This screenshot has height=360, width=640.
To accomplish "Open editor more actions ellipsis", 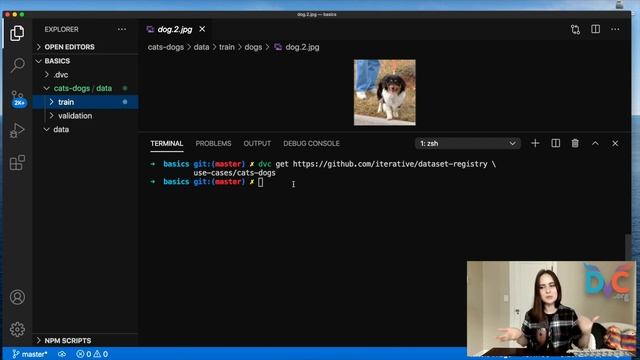I will click(615, 29).
